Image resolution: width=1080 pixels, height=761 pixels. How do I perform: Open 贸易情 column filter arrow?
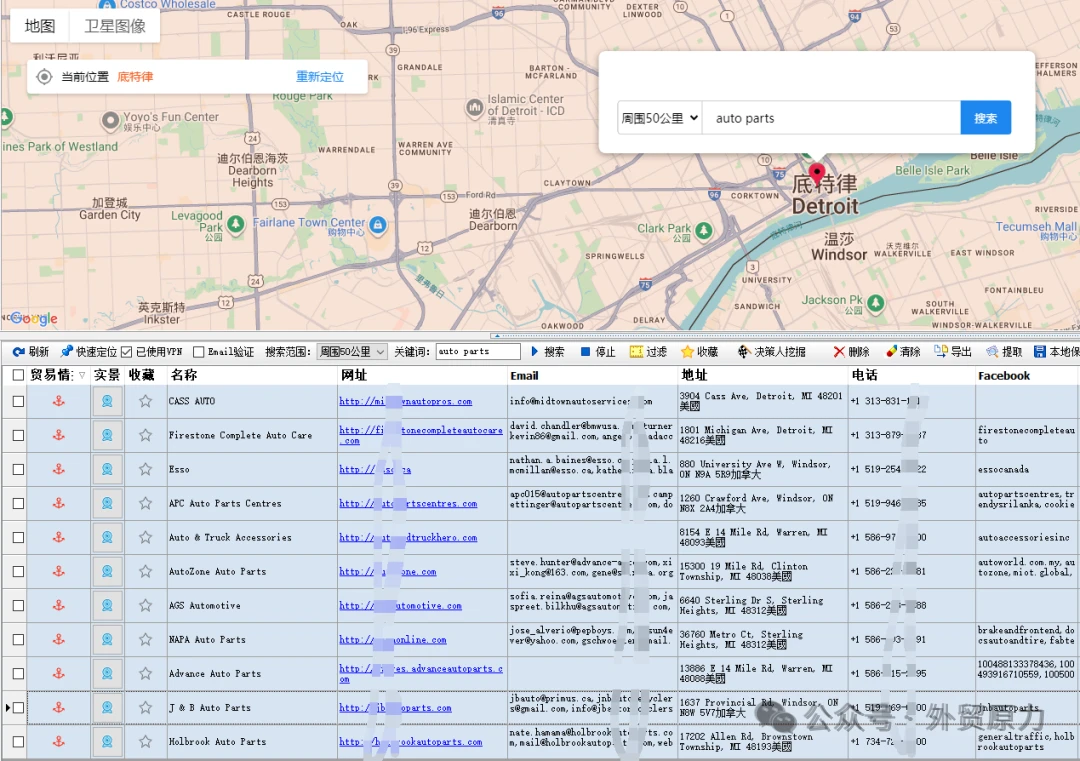tap(82, 376)
